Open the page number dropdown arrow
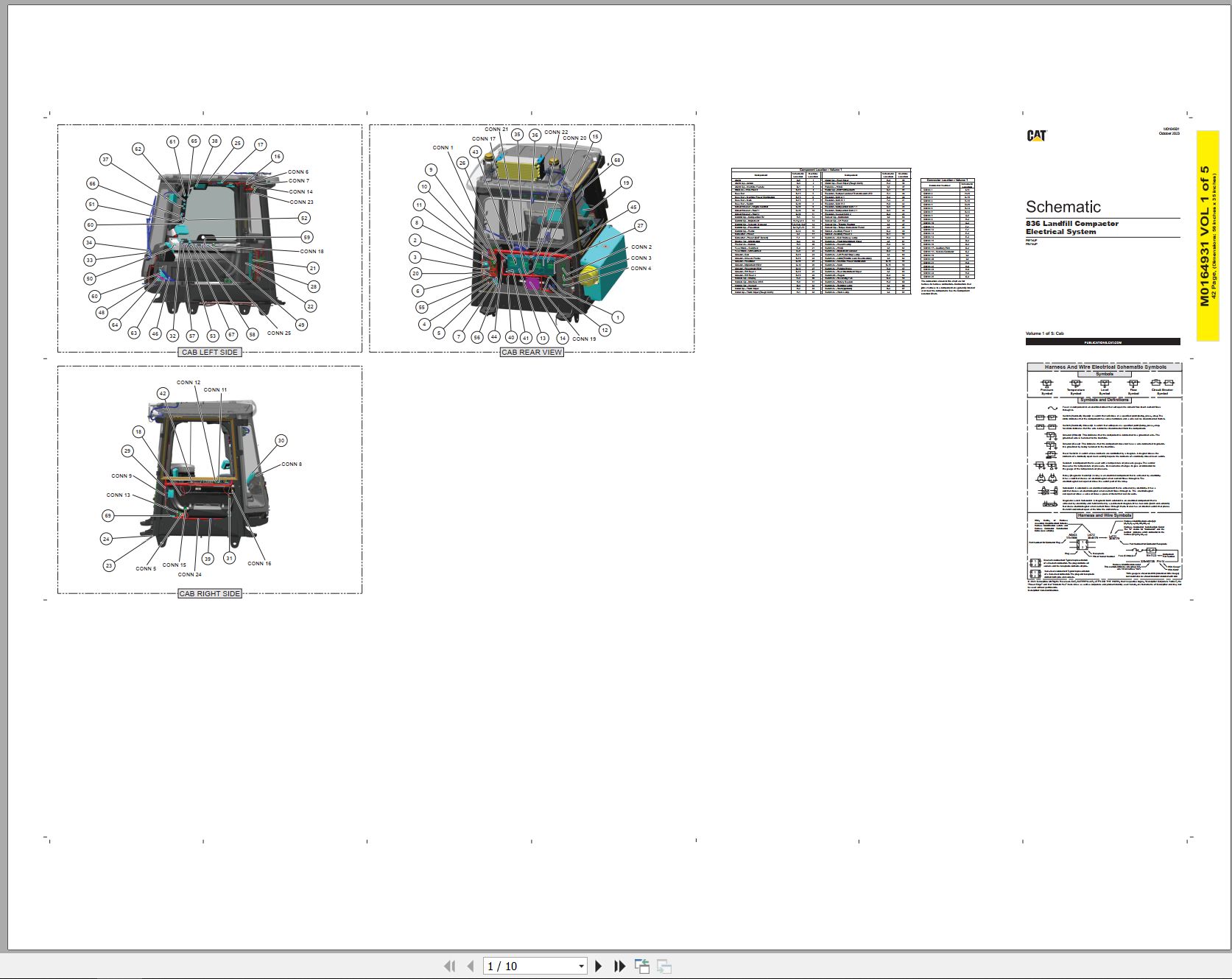Viewport: 1232px width, 979px height. (581, 966)
